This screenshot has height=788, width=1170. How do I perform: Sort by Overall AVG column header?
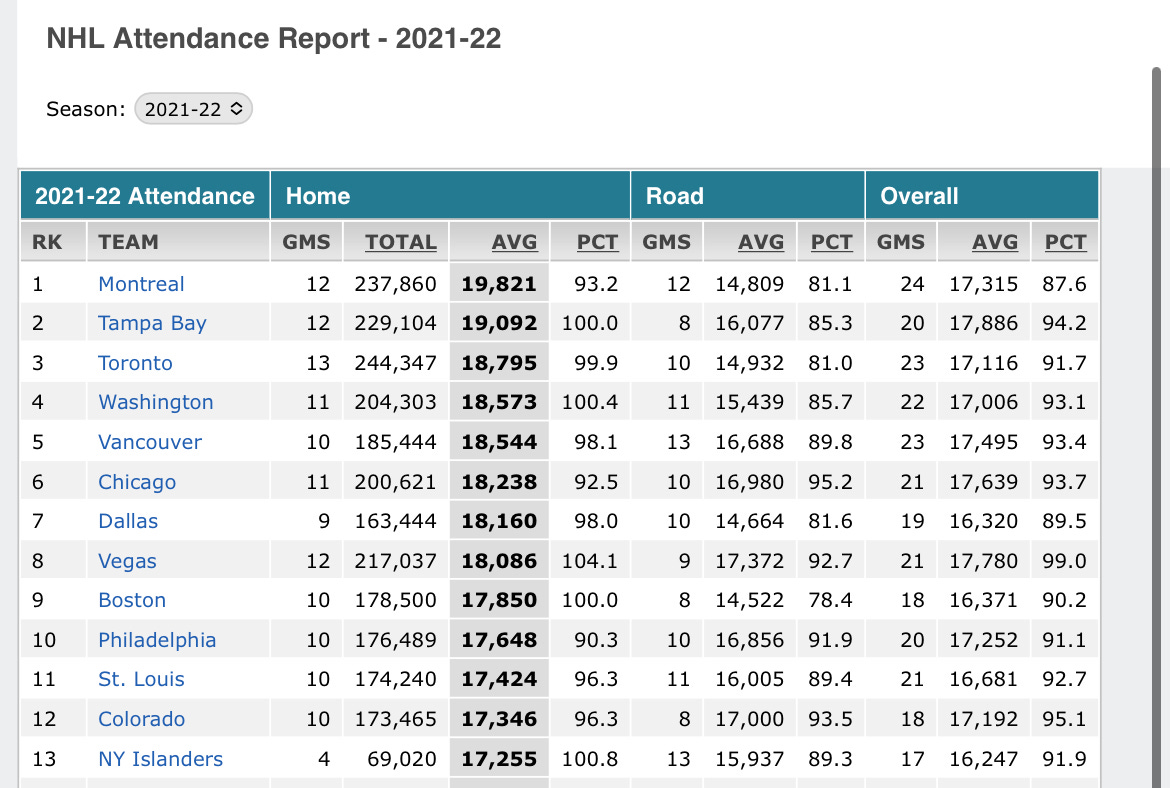point(995,242)
